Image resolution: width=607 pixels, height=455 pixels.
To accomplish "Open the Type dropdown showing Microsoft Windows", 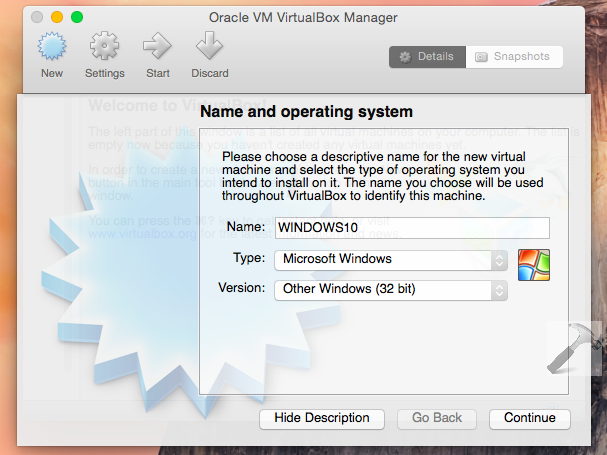I will point(391,260).
